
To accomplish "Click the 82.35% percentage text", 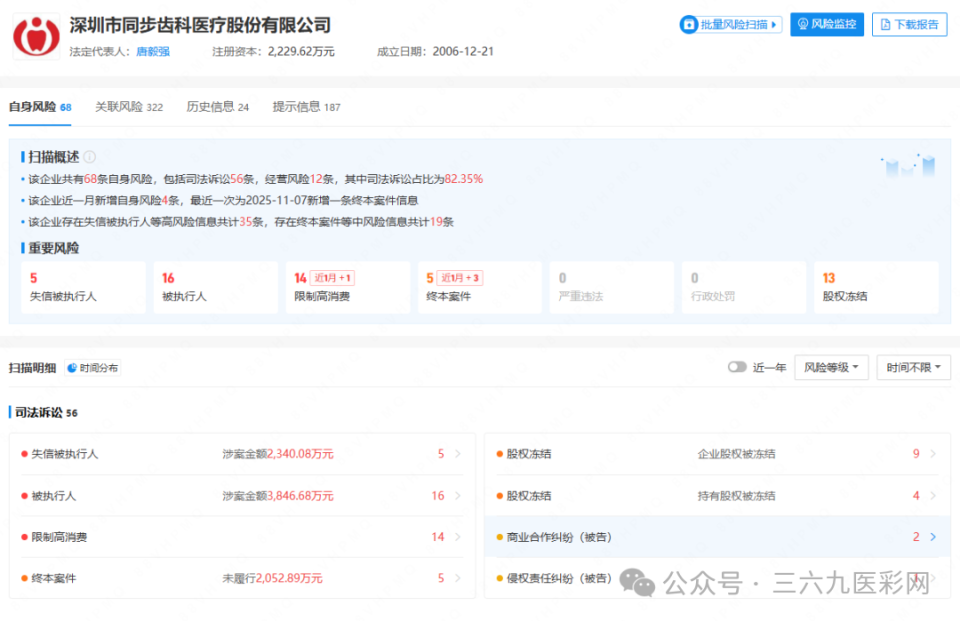I will (463, 179).
